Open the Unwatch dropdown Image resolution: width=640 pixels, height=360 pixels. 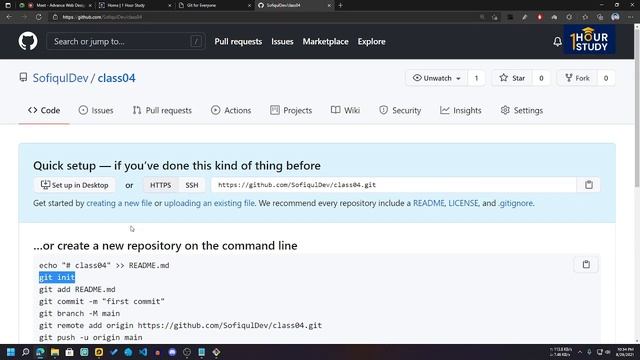(436, 78)
